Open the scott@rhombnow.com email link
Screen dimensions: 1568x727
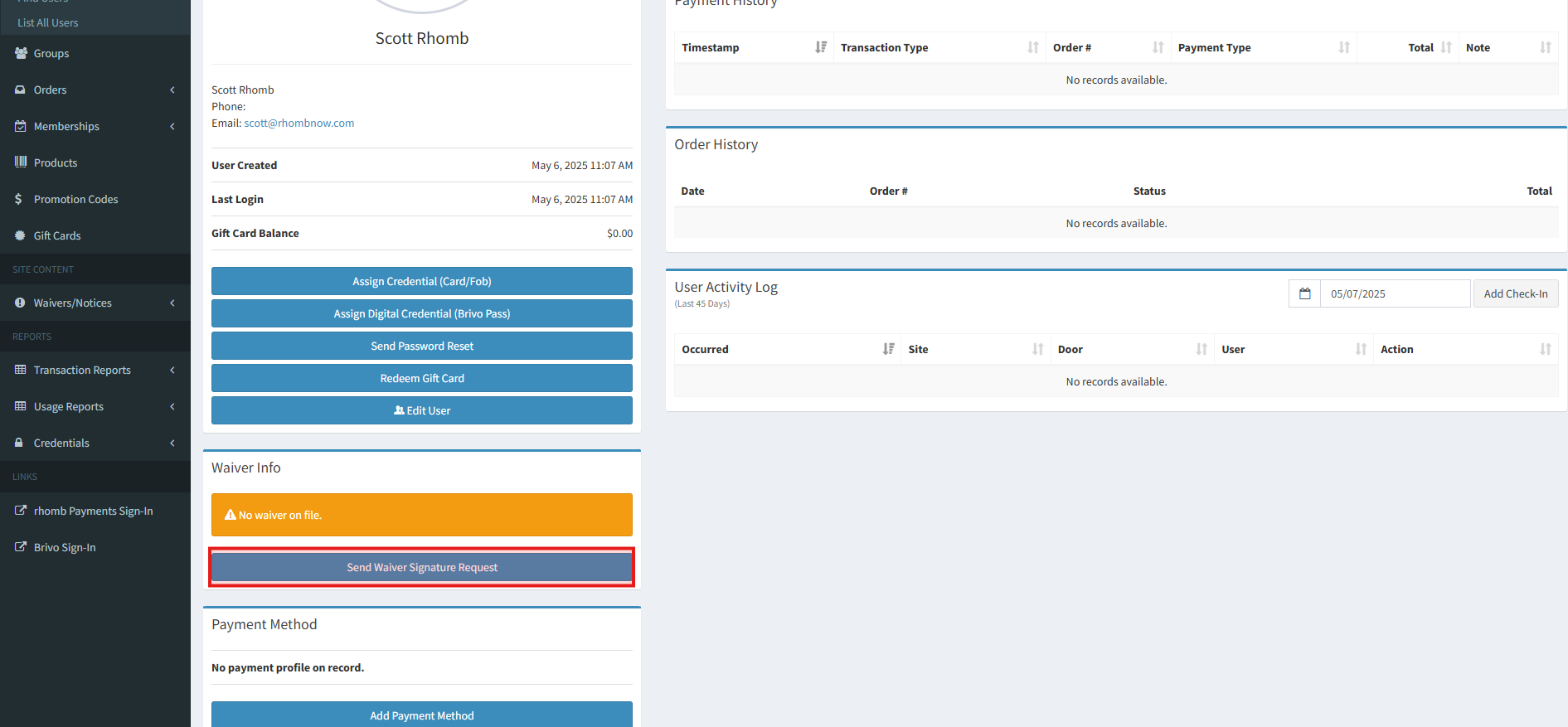299,123
